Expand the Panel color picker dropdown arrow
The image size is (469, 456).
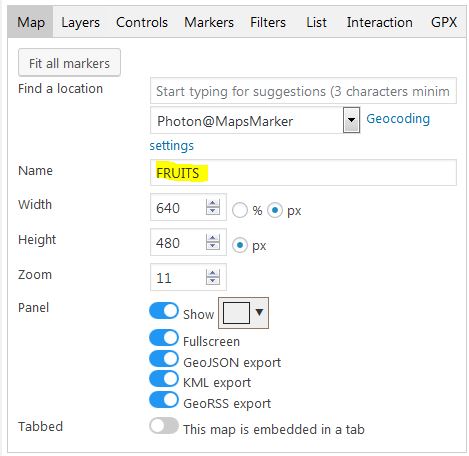pos(259,312)
